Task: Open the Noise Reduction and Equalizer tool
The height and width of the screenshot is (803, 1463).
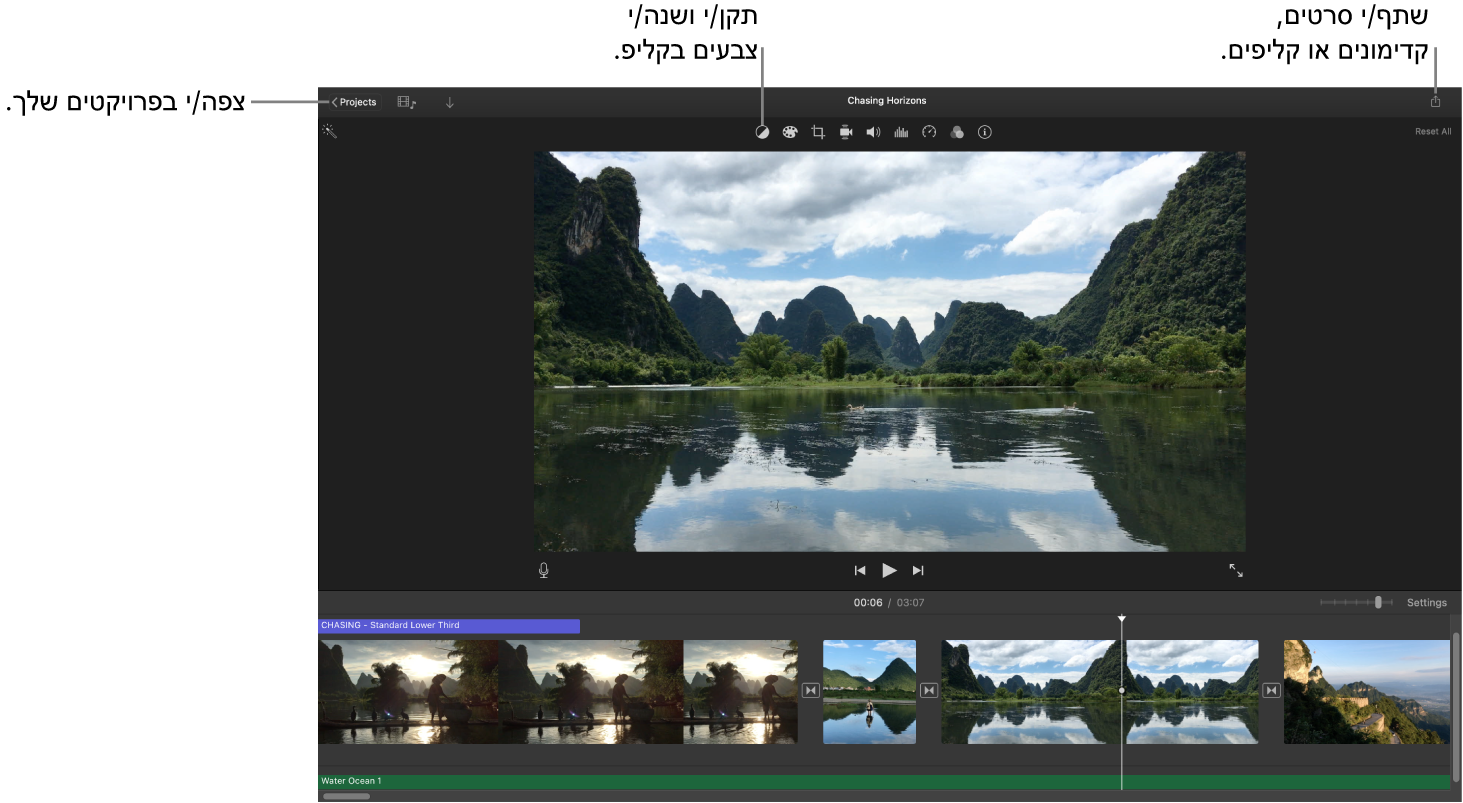Action: [900, 131]
